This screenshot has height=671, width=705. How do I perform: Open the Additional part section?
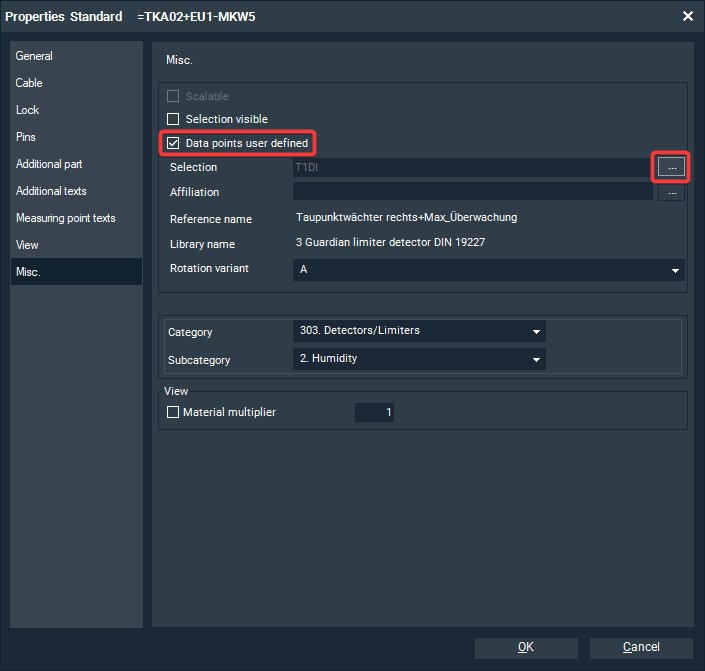(49, 164)
